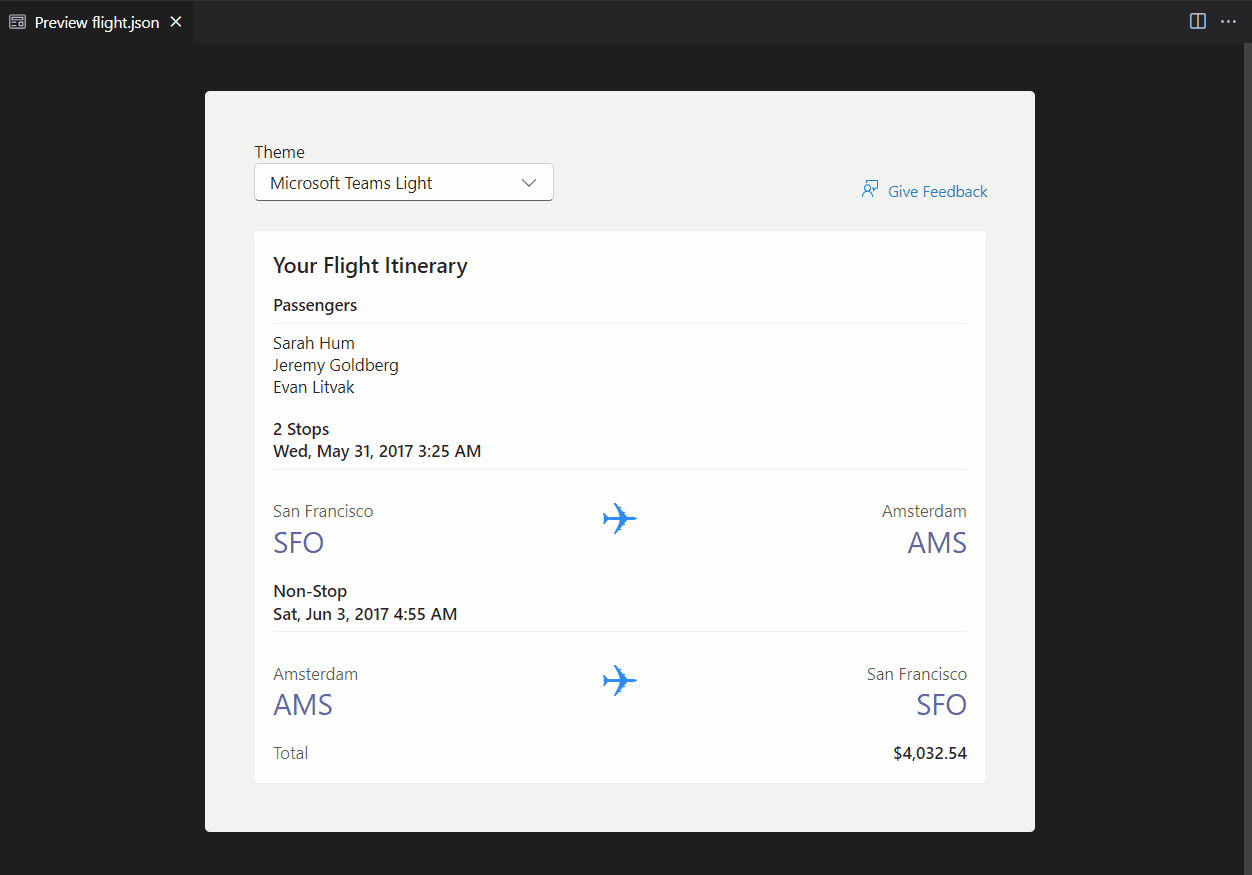Image resolution: width=1252 pixels, height=875 pixels.
Task: Close the Preview flight.json tab
Action: (x=176, y=22)
